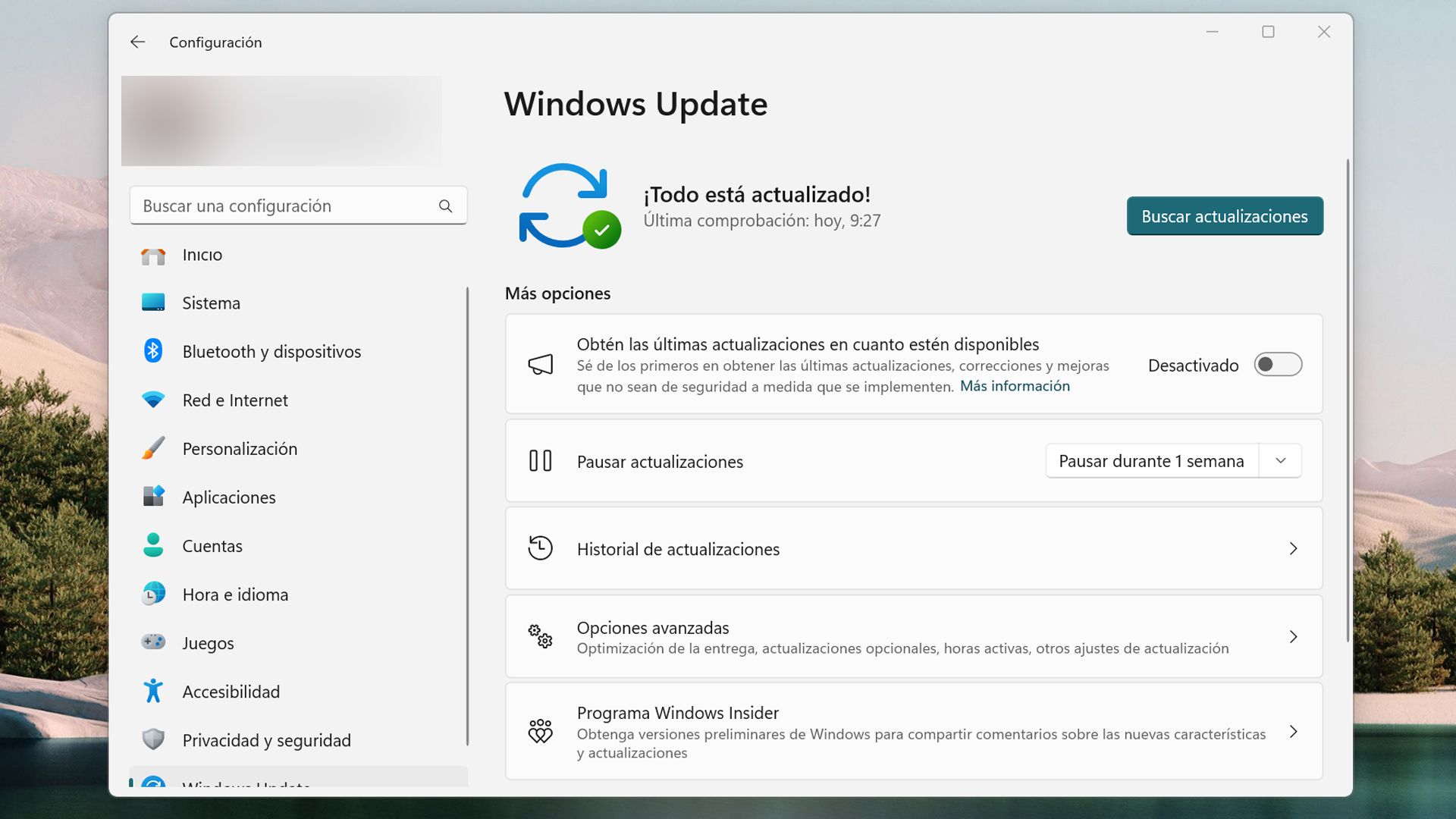Click the back arrow next to Configuración
The height and width of the screenshot is (819, 1456).
click(x=137, y=42)
